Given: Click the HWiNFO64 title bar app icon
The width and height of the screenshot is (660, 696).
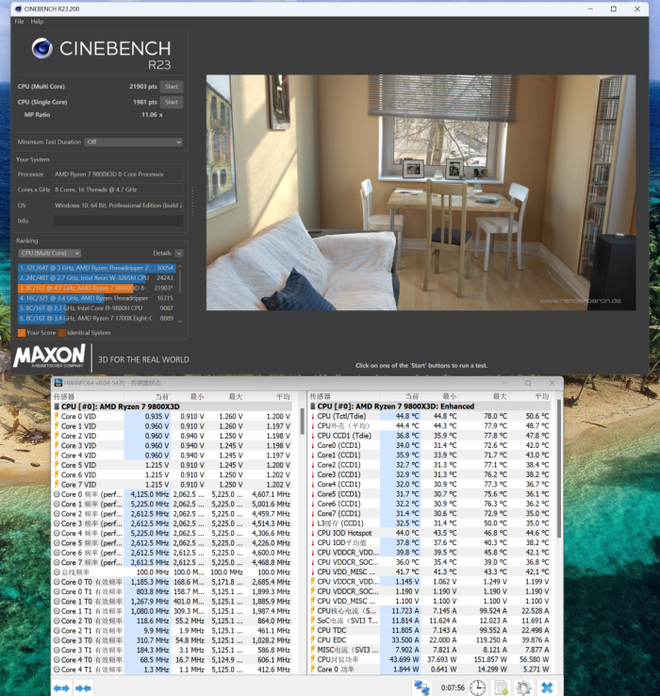Looking at the screenshot, I should coord(59,383).
